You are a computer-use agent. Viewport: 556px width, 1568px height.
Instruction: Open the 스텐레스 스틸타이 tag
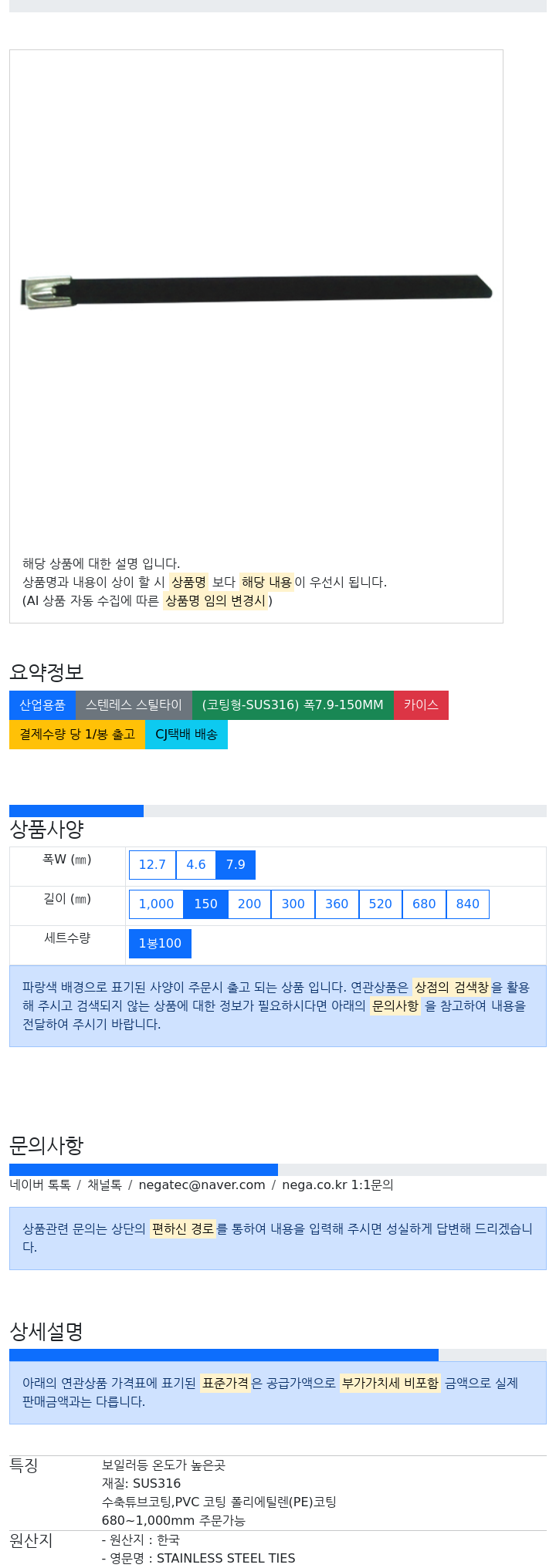pyautogui.click(x=134, y=705)
